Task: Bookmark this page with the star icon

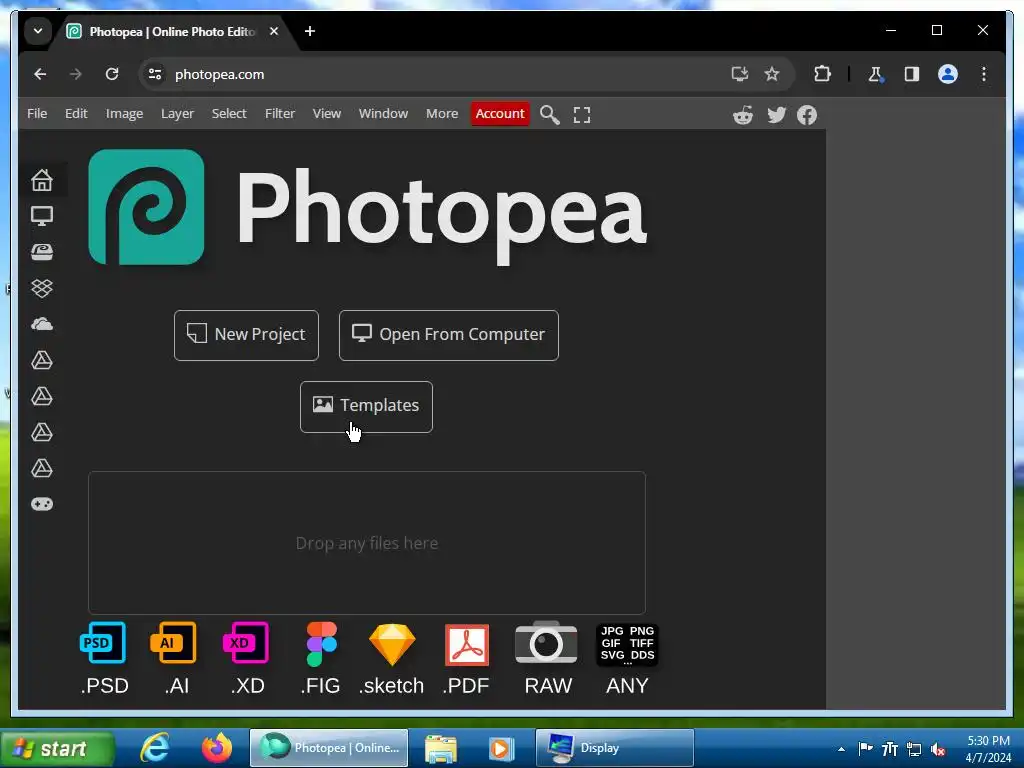Action: pyautogui.click(x=772, y=74)
